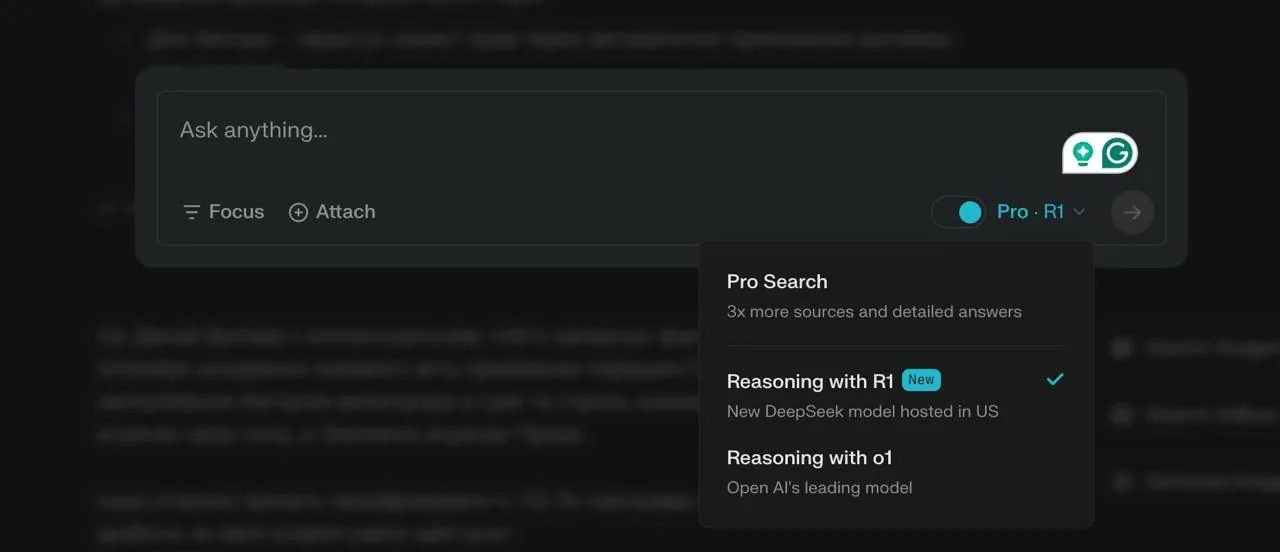Select Pro Search from the menu

click(896, 296)
